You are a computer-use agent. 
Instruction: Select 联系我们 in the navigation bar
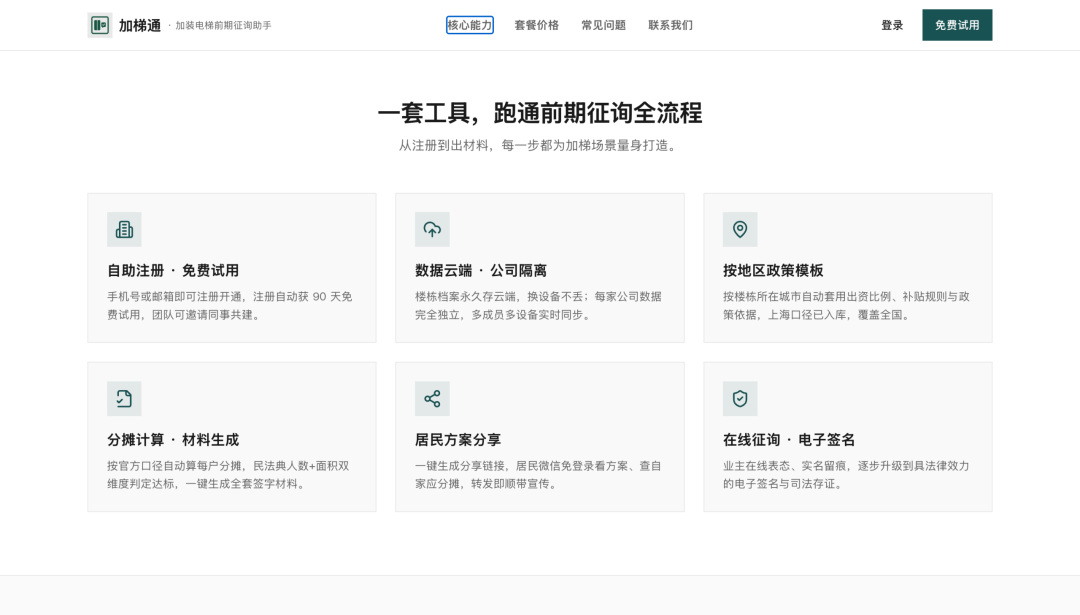pyautogui.click(x=670, y=25)
